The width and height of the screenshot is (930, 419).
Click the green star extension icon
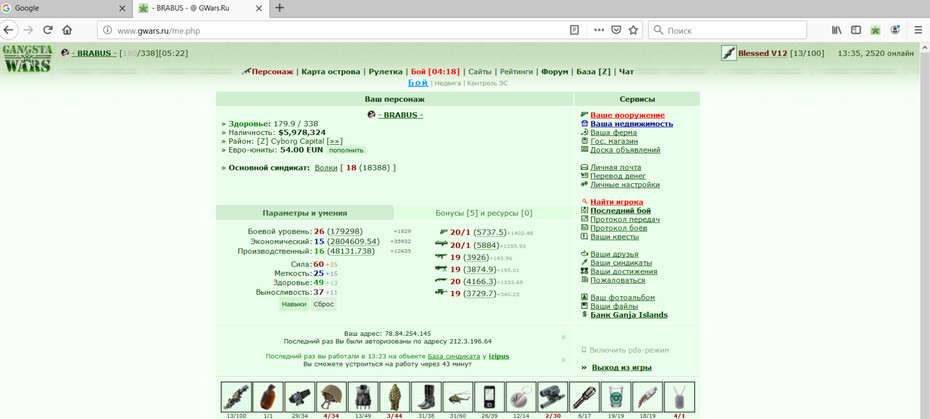(875, 30)
